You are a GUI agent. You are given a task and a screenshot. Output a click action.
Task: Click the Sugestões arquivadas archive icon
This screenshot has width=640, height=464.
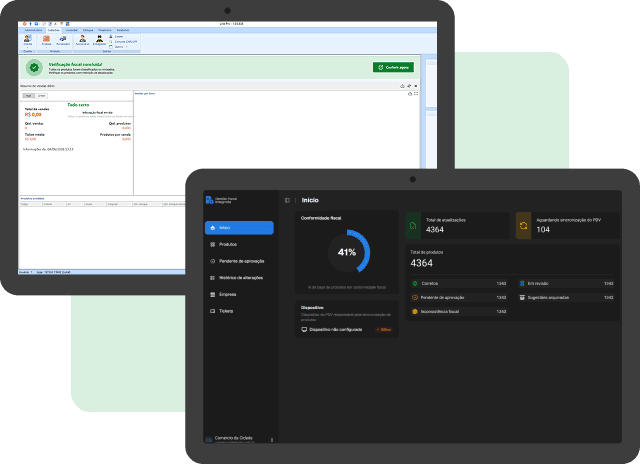click(x=522, y=297)
